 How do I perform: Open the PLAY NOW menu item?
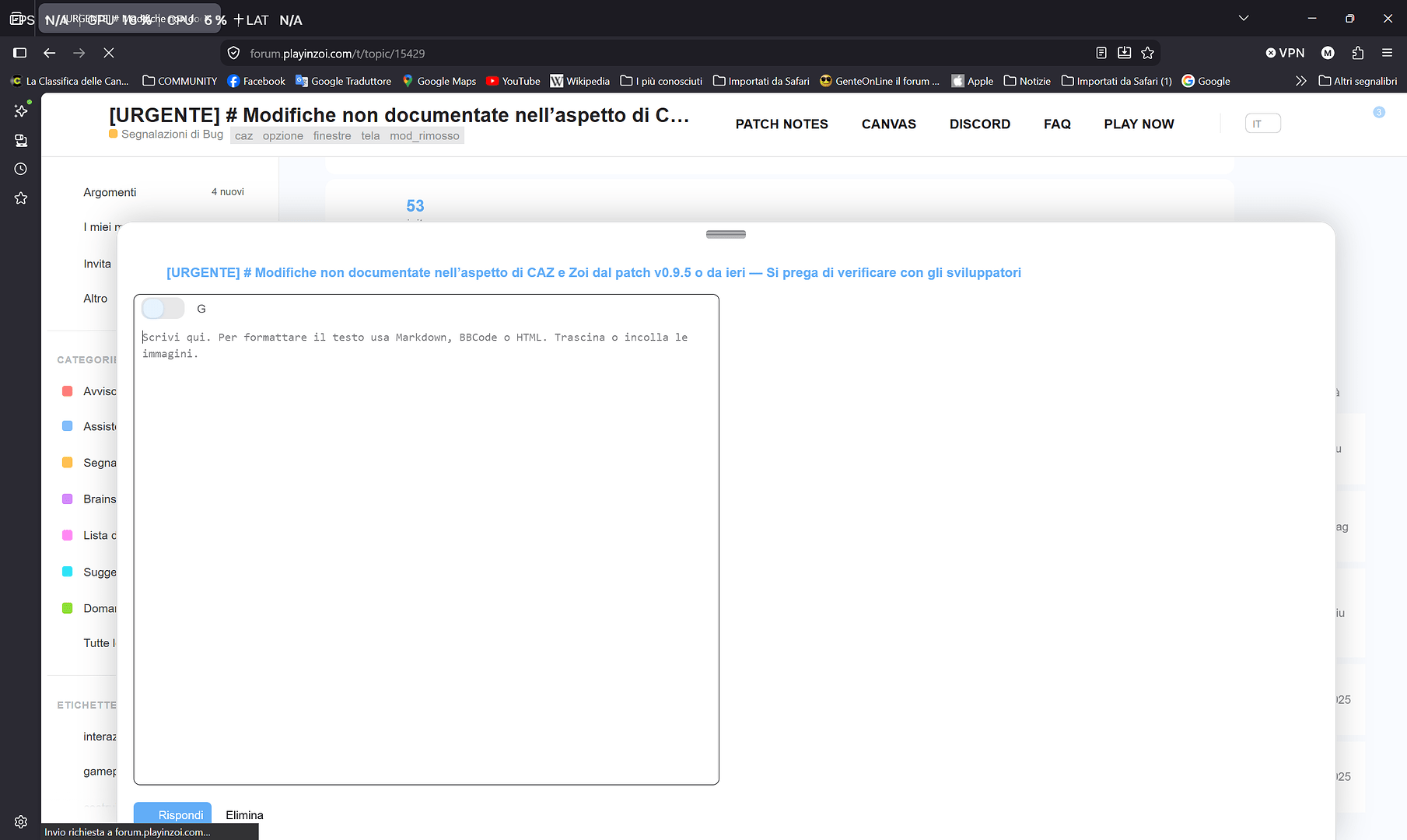[1139, 124]
